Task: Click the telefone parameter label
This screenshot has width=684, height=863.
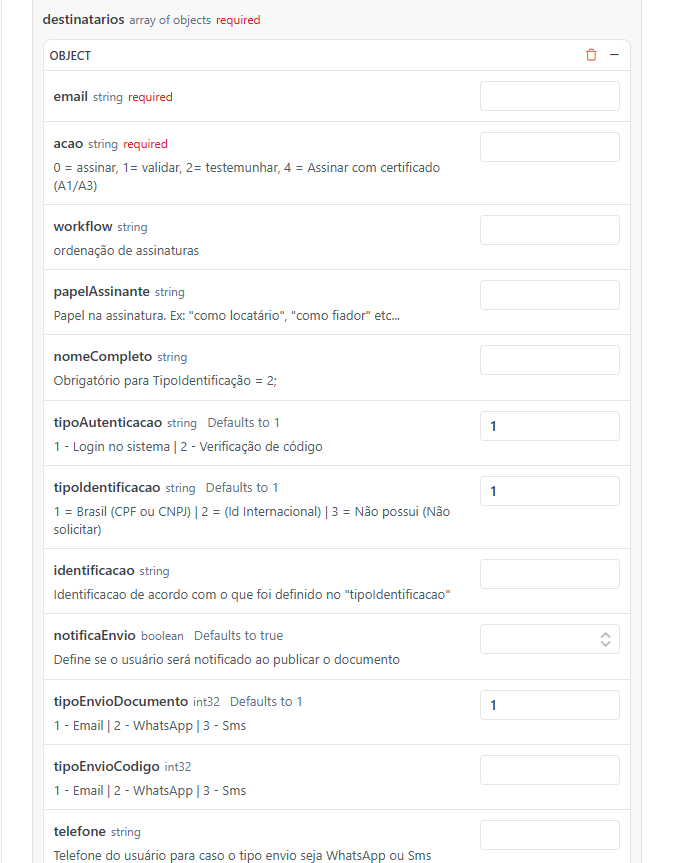Action: pyautogui.click(x=79, y=832)
